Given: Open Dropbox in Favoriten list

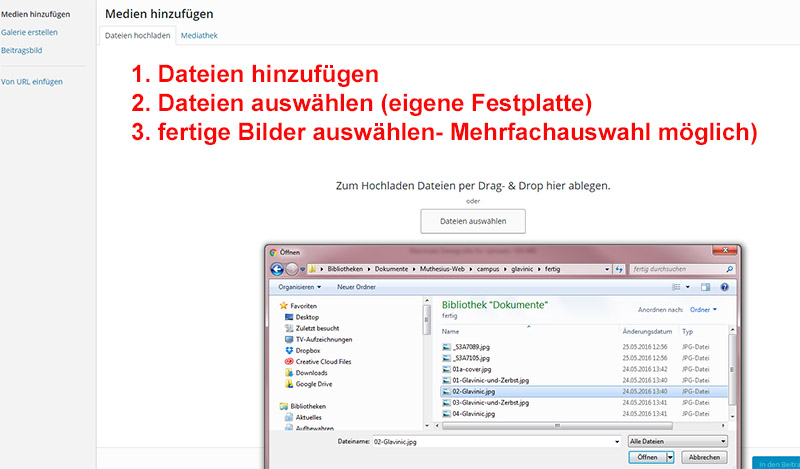Looking at the screenshot, I should coord(307,350).
